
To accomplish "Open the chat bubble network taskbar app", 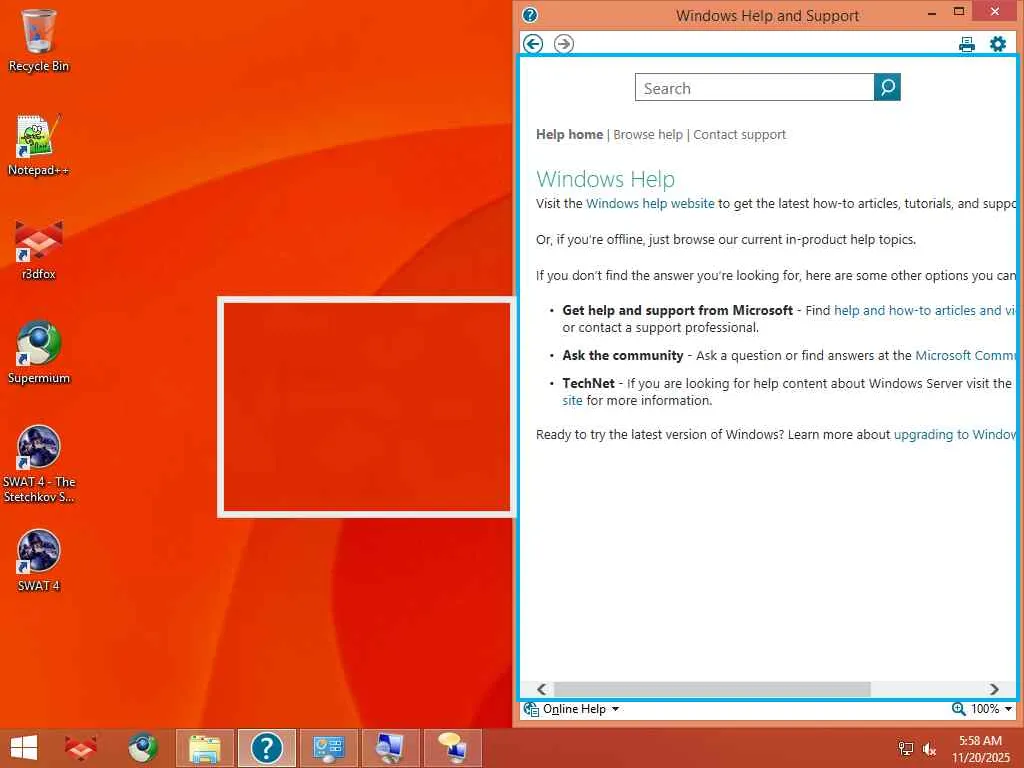I will pyautogui.click(x=453, y=748).
